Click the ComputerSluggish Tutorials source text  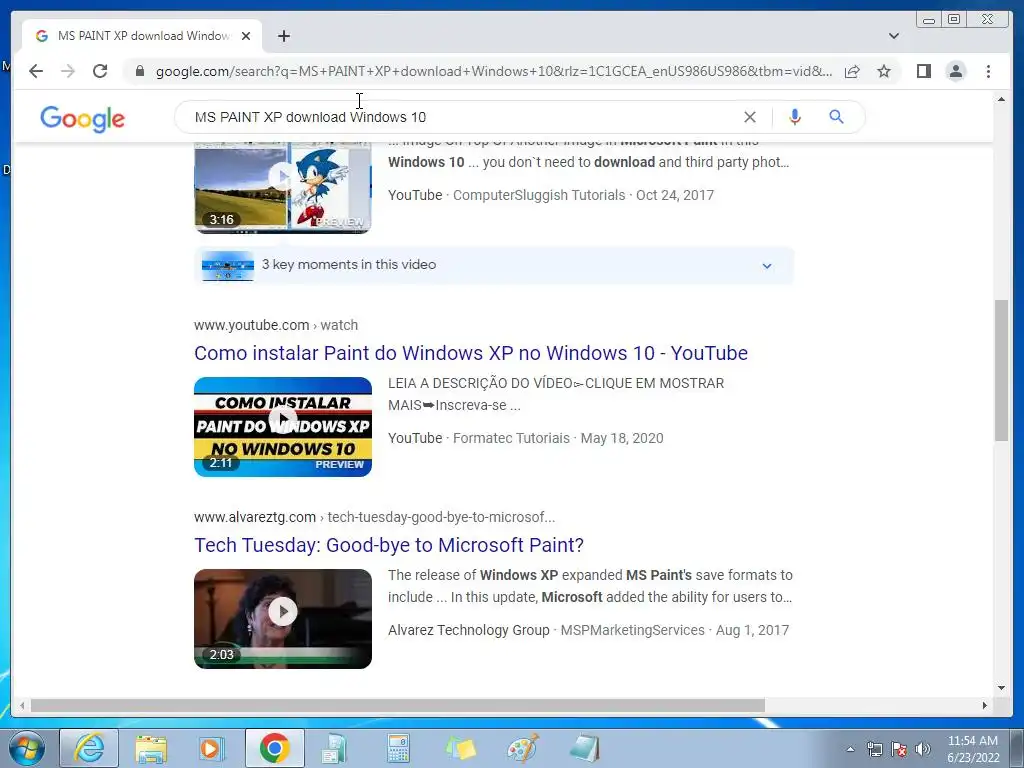[x=539, y=195]
